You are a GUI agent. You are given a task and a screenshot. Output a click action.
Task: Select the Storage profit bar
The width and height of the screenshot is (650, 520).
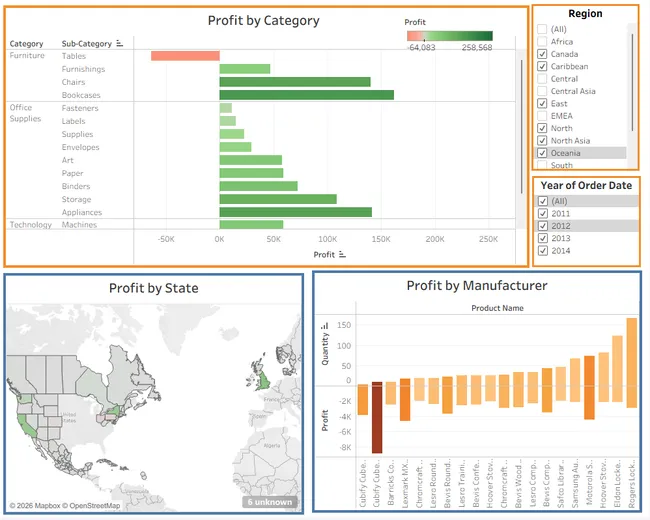278,199
